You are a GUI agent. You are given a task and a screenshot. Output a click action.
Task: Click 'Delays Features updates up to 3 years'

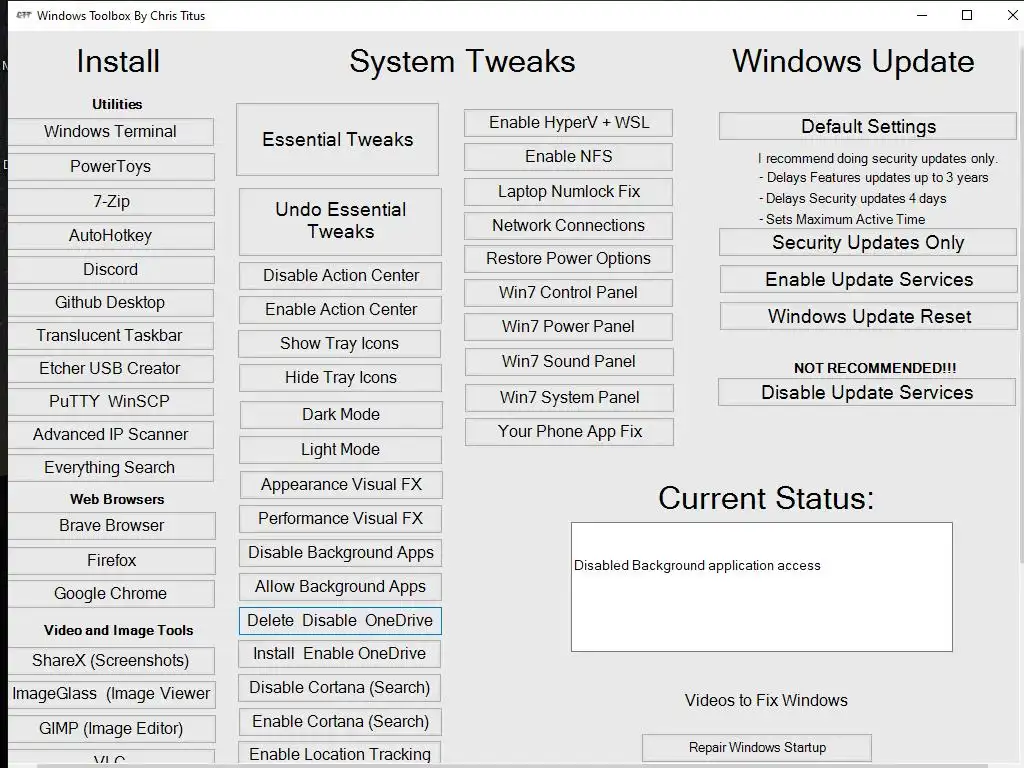tap(874, 178)
